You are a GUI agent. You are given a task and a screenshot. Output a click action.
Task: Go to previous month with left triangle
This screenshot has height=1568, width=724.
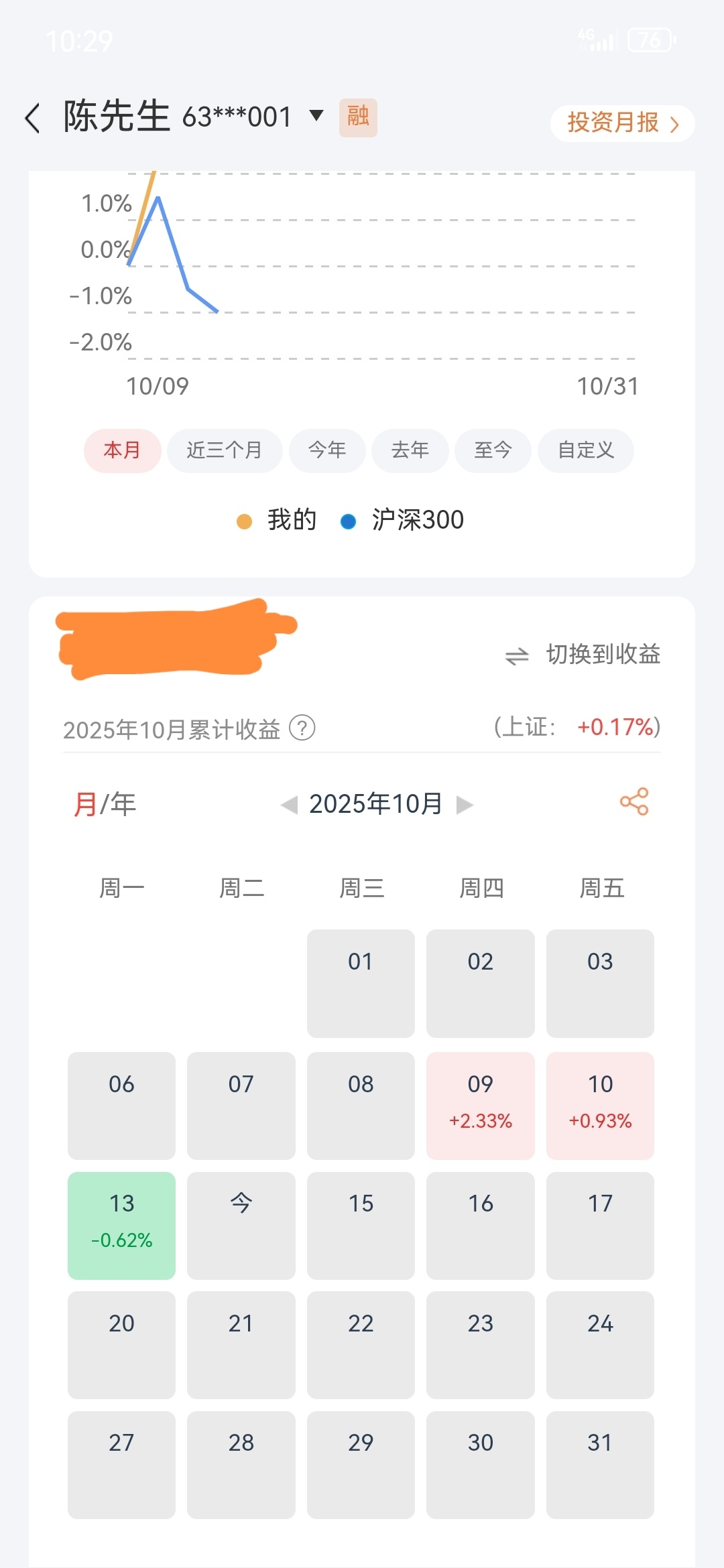(x=289, y=804)
